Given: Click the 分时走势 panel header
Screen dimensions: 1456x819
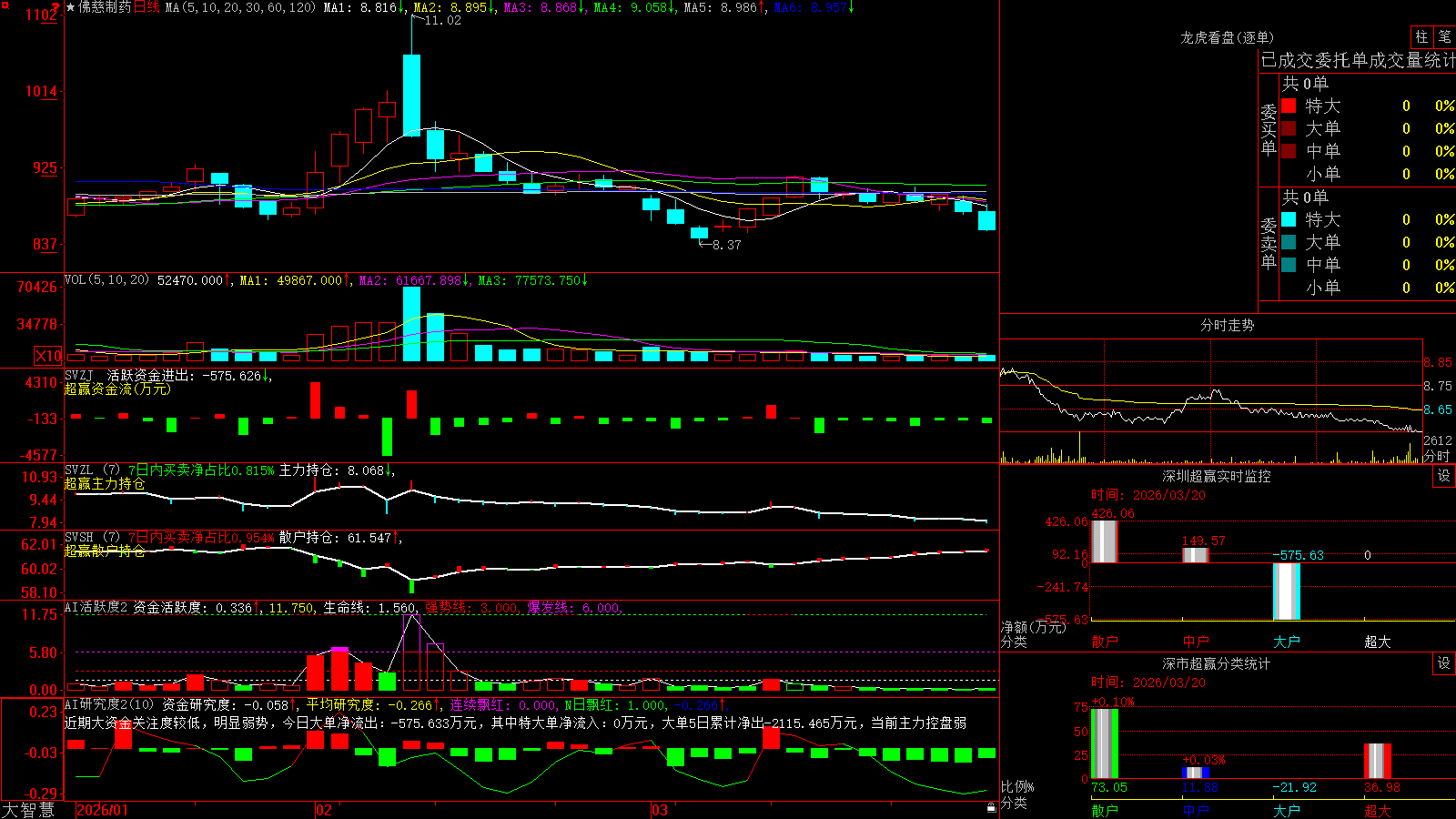Looking at the screenshot, I should pyautogui.click(x=1227, y=325).
